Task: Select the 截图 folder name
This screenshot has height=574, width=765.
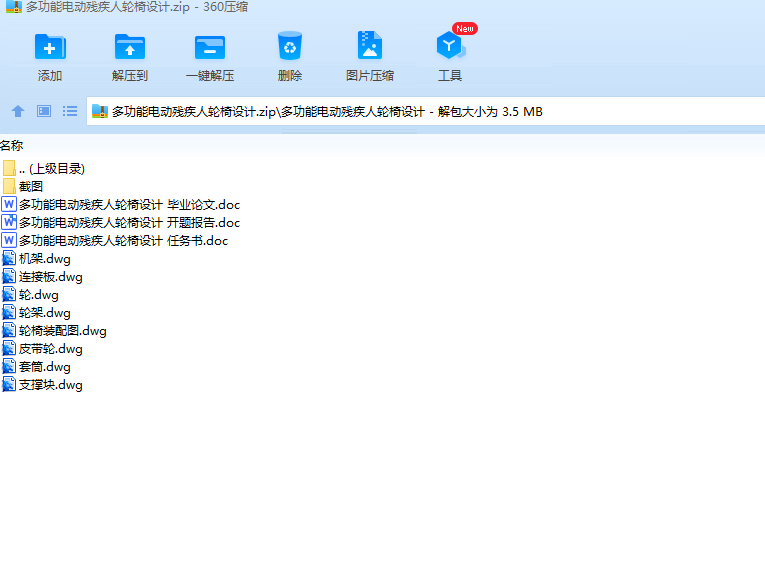Action: pos(31,186)
